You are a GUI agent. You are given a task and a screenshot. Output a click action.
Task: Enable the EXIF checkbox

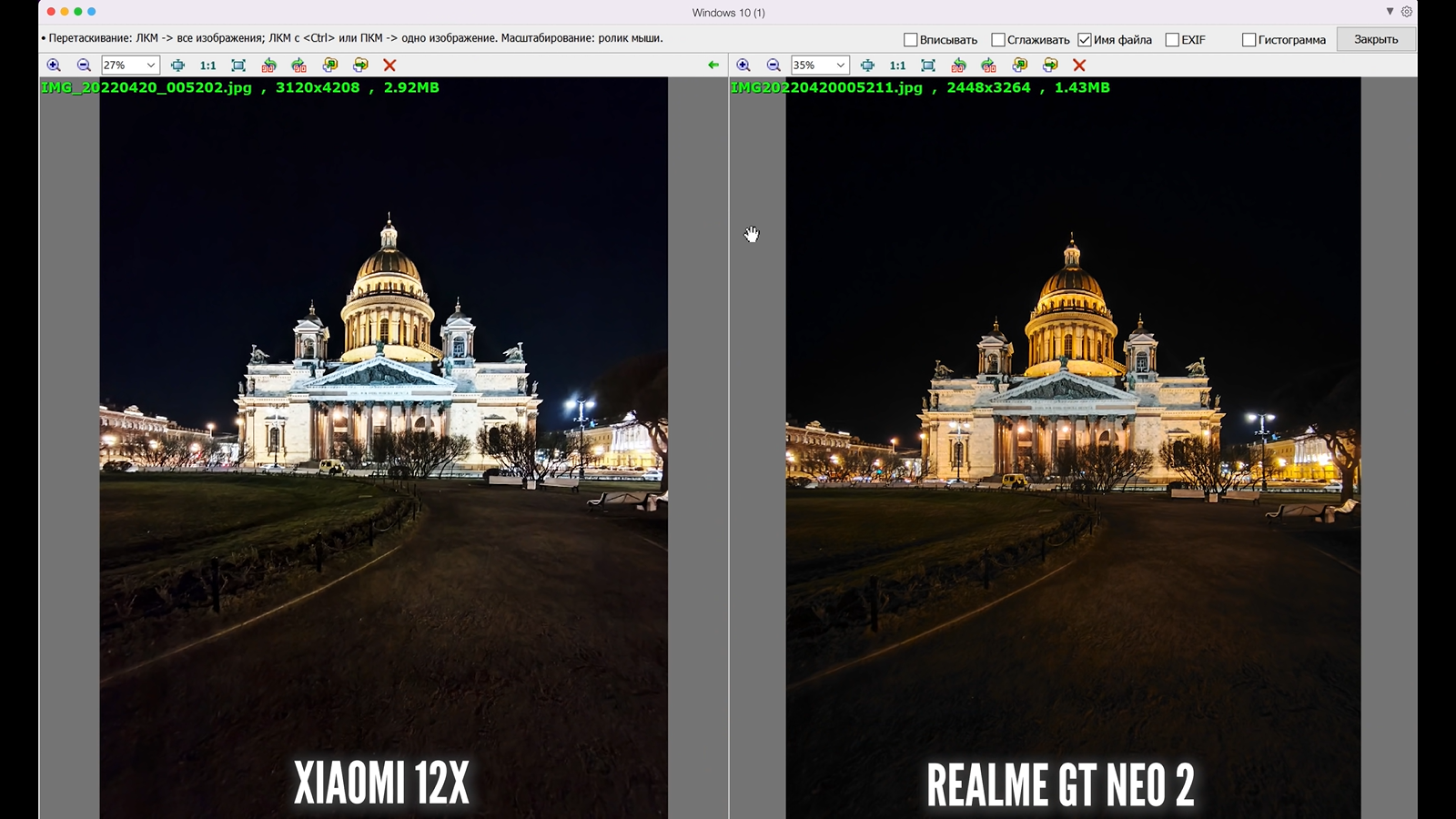point(1172,40)
